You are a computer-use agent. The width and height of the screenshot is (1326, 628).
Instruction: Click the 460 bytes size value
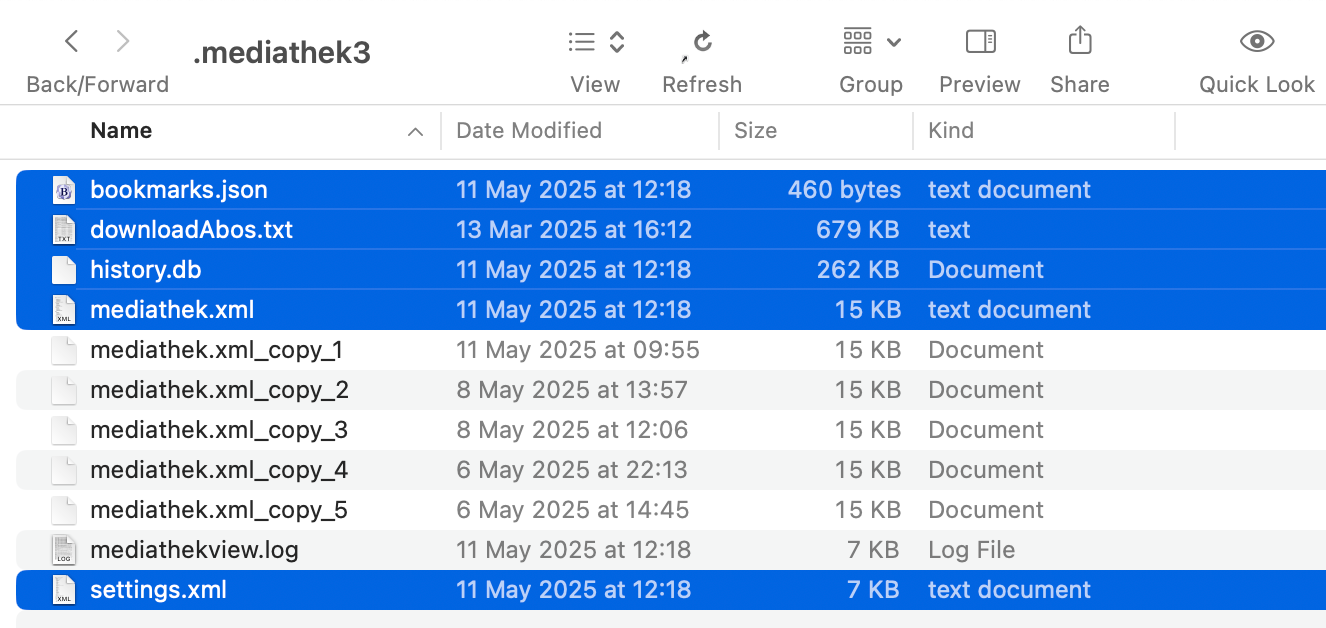pyautogui.click(x=844, y=190)
